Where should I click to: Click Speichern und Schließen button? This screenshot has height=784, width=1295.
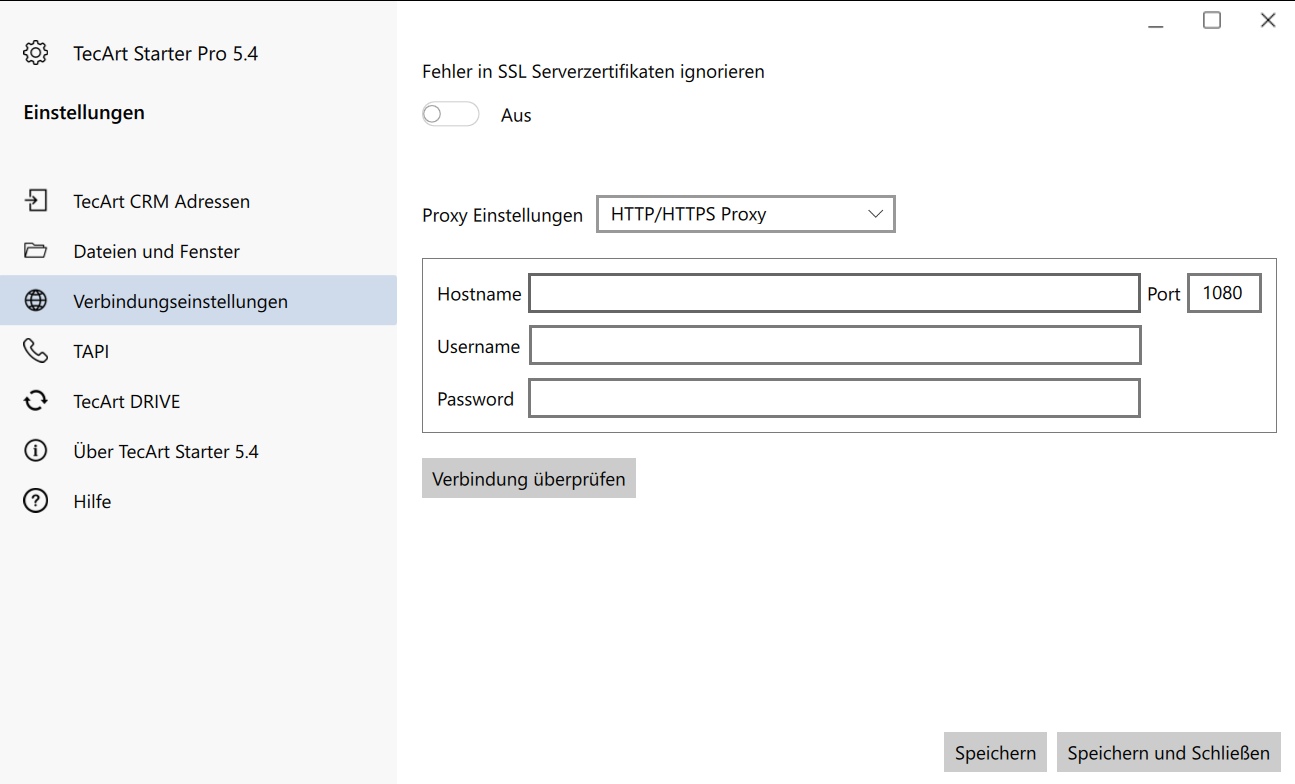(x=1169, y=753)
